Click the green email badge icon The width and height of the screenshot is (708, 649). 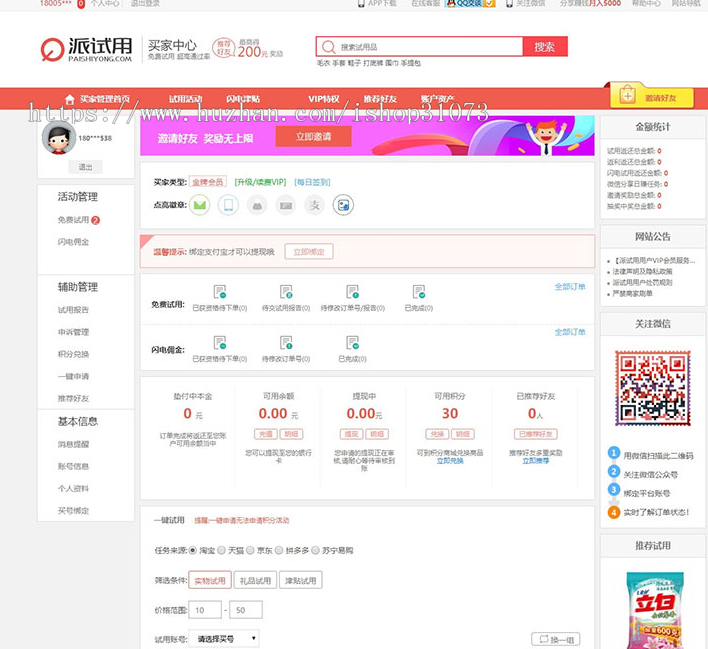click(200, 205)
